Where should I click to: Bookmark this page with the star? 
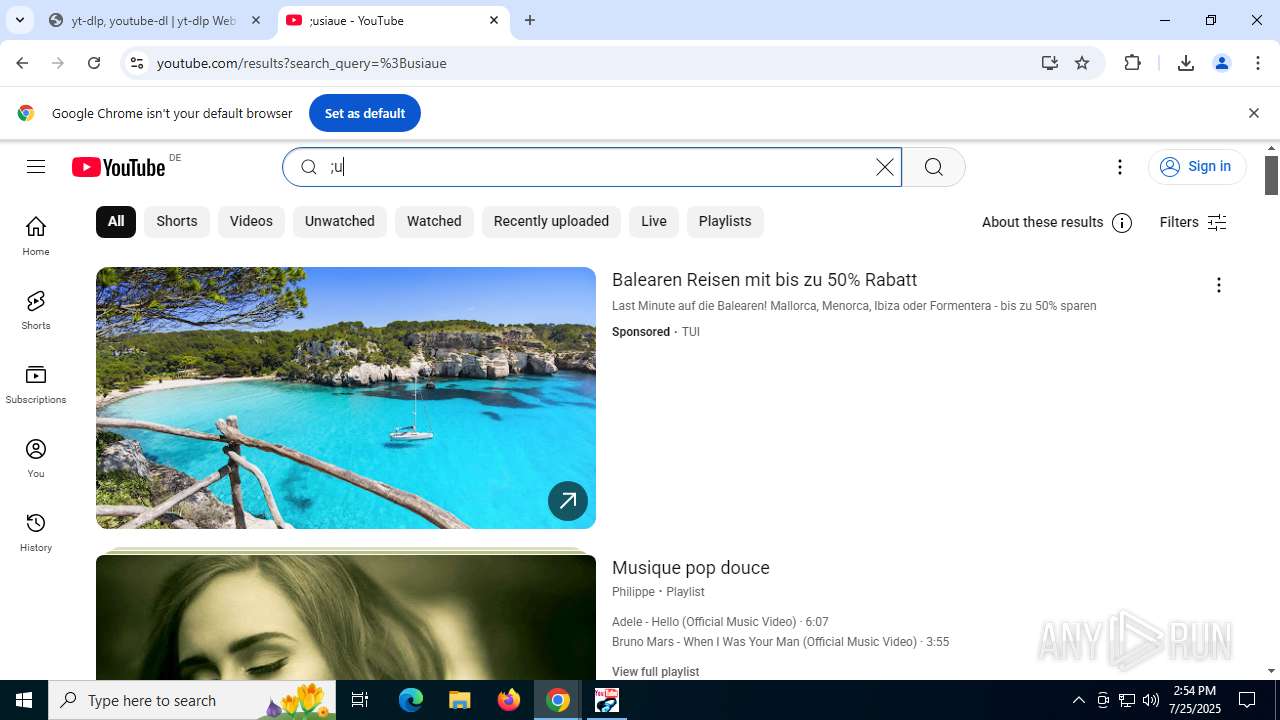pyautogui.click(x=1082, y=63)
